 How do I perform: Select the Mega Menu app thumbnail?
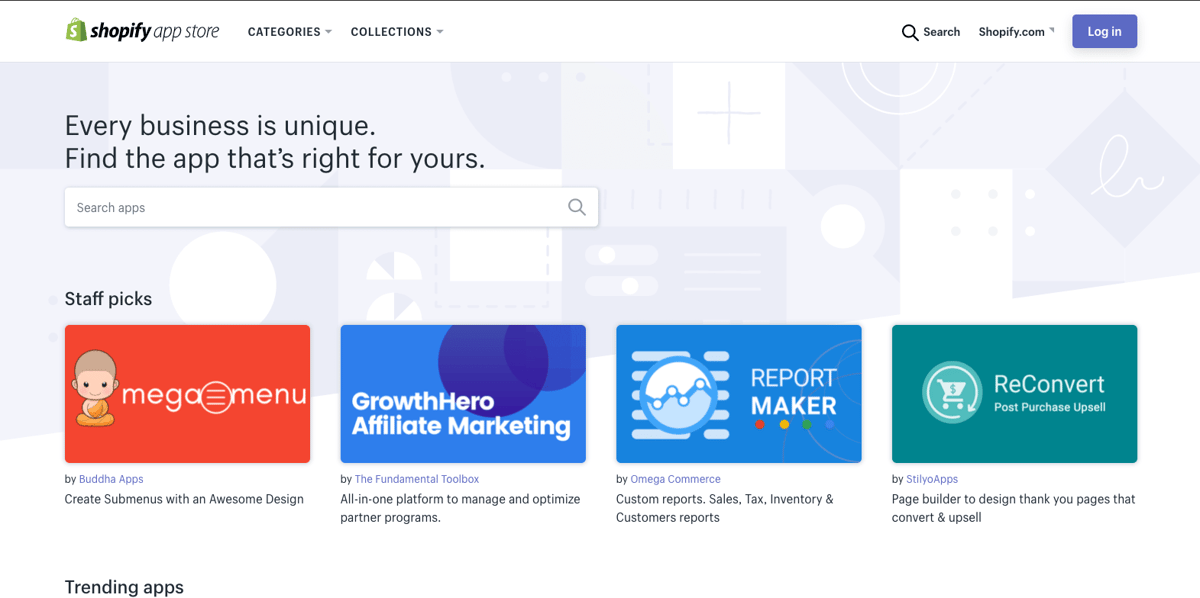pos(187,393)
